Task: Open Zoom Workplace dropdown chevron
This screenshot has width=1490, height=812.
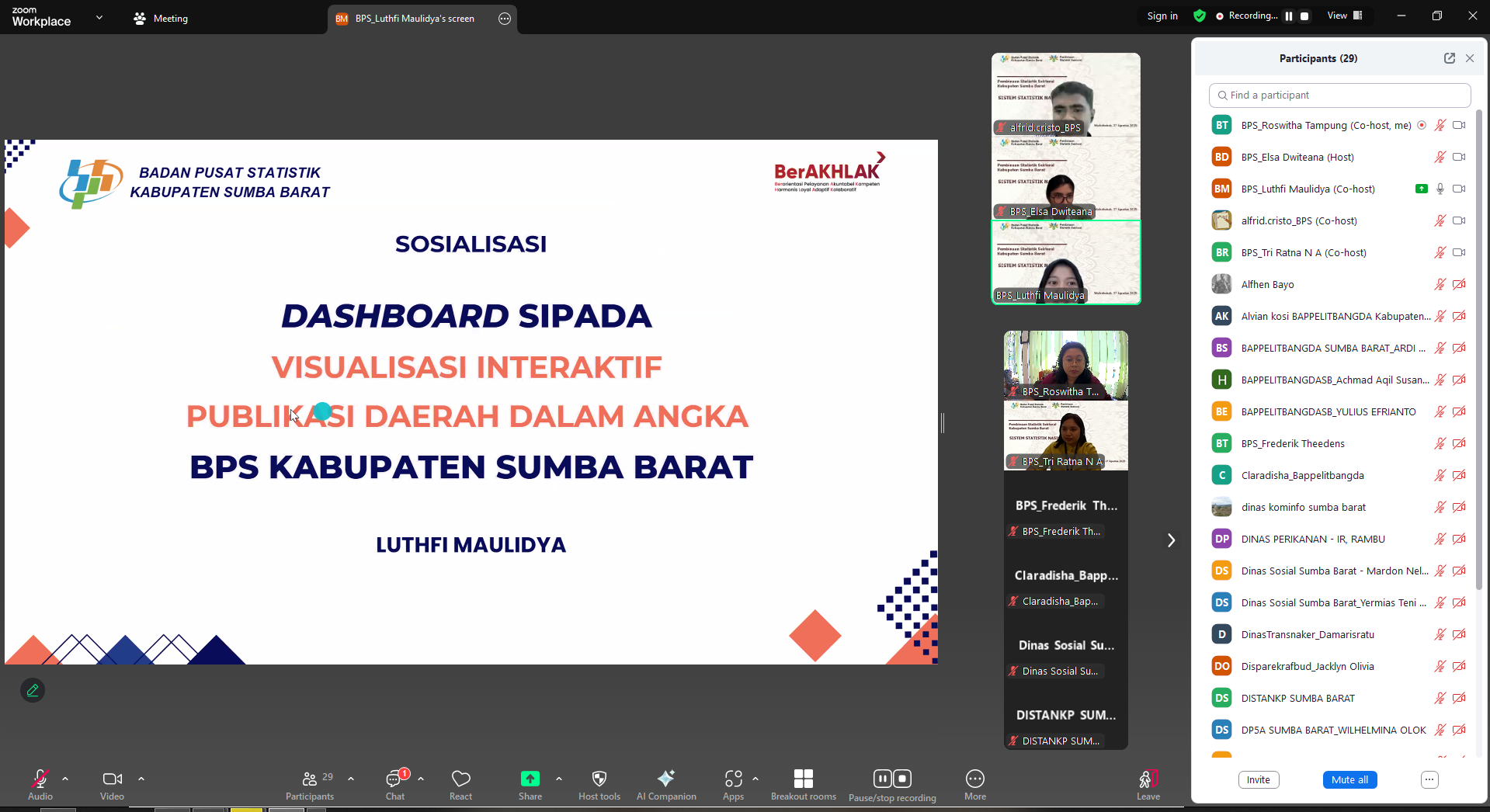Action: (x=99, y=17)
